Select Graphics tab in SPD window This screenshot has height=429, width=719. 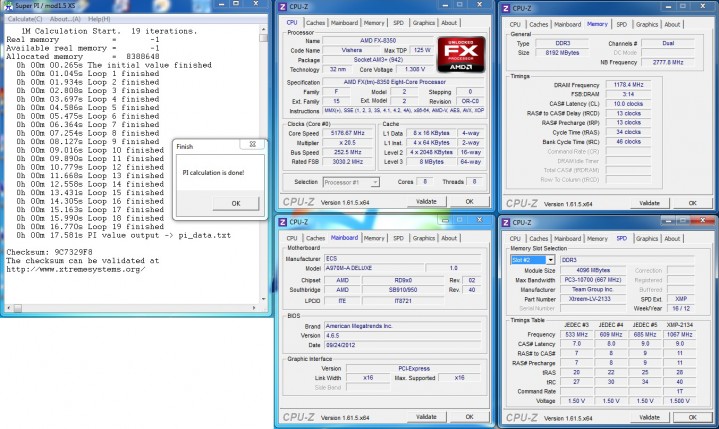tap(647, 239)
